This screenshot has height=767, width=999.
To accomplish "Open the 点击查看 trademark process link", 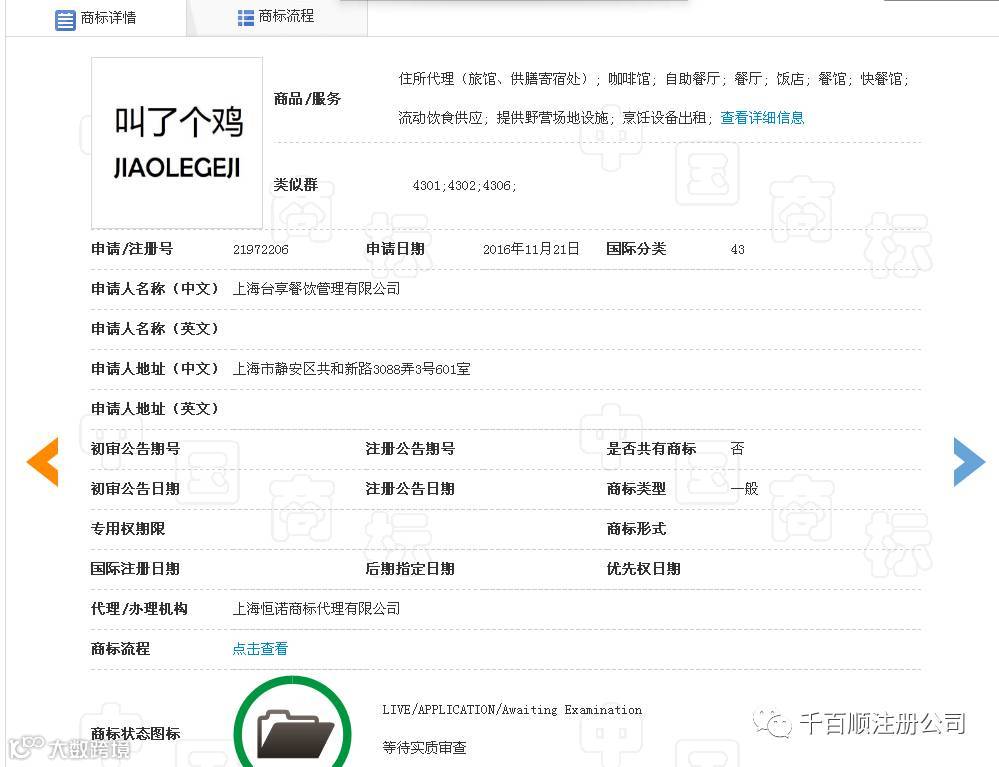I will coord(260,649).
